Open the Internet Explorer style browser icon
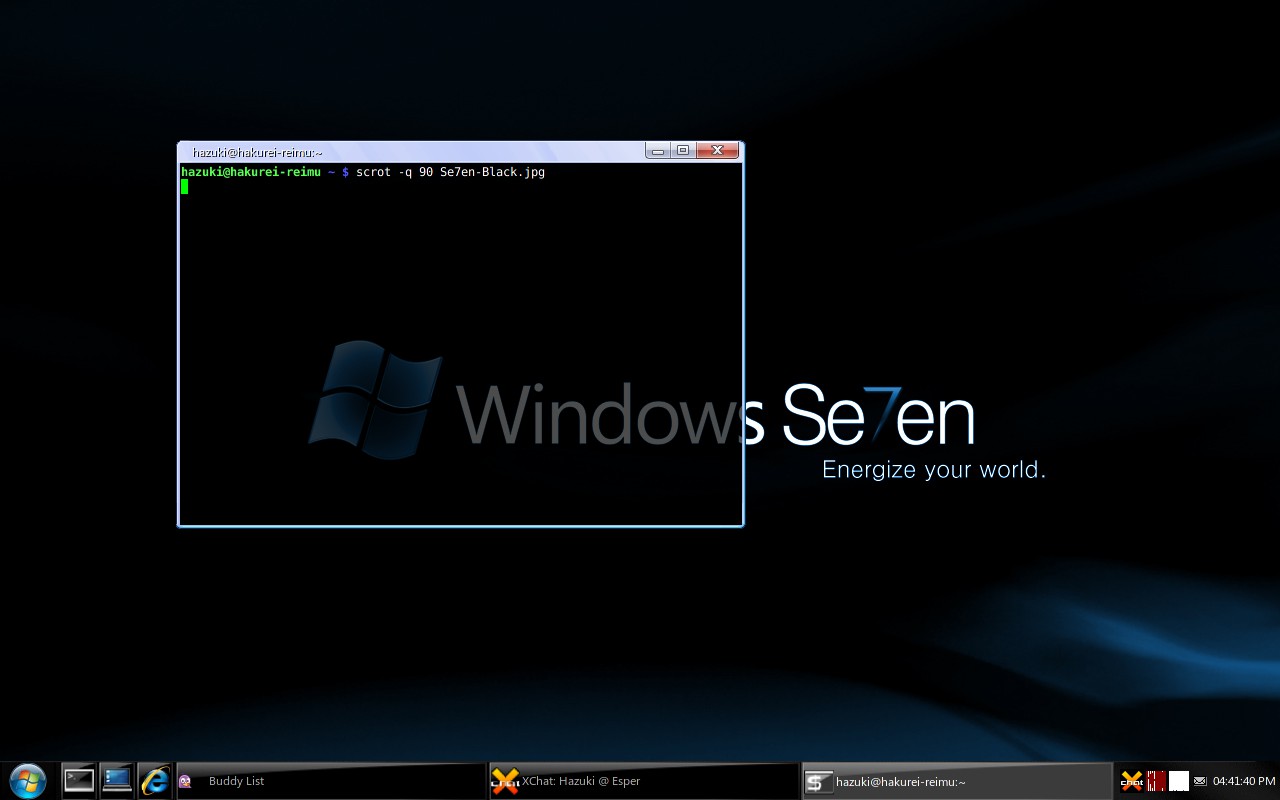Viewport: 1280px width, 800px height. click(155, 780)
